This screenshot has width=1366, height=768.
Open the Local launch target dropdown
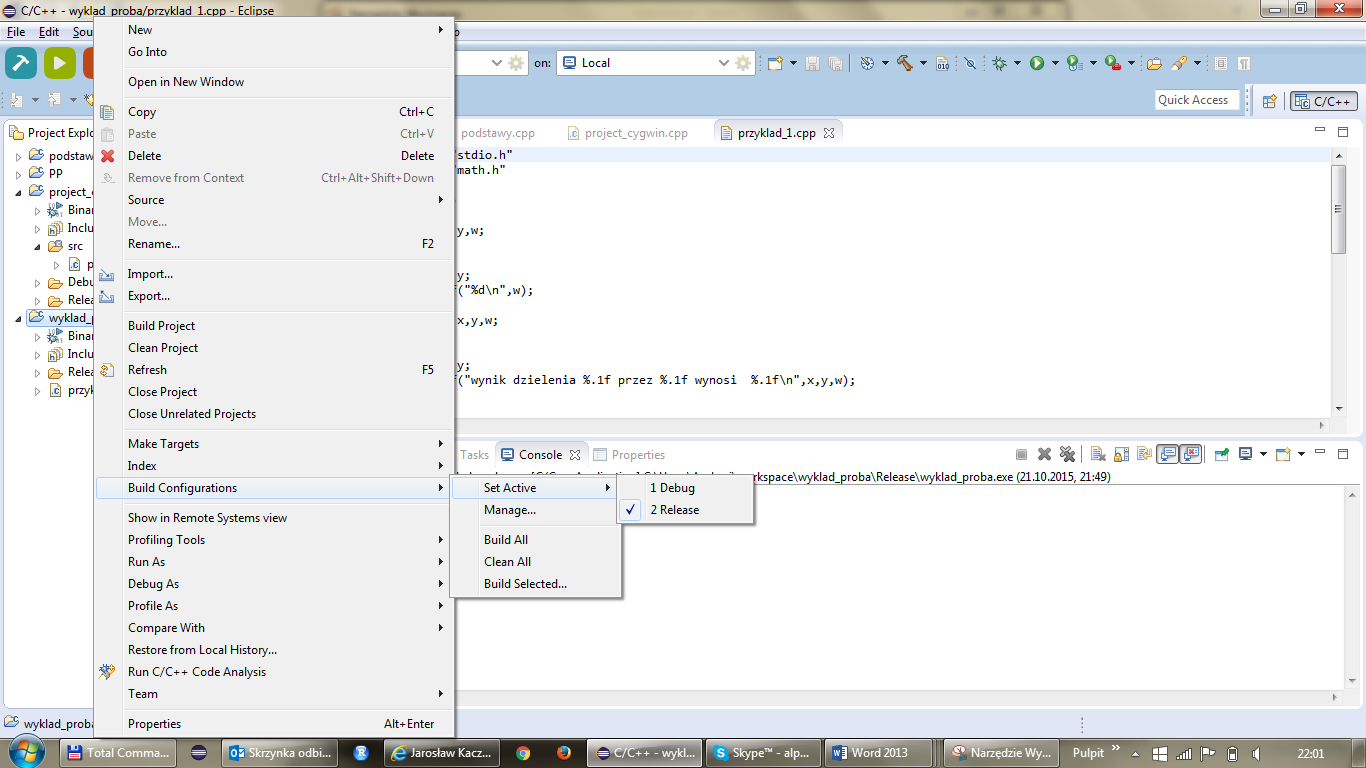tap(724, 63)
